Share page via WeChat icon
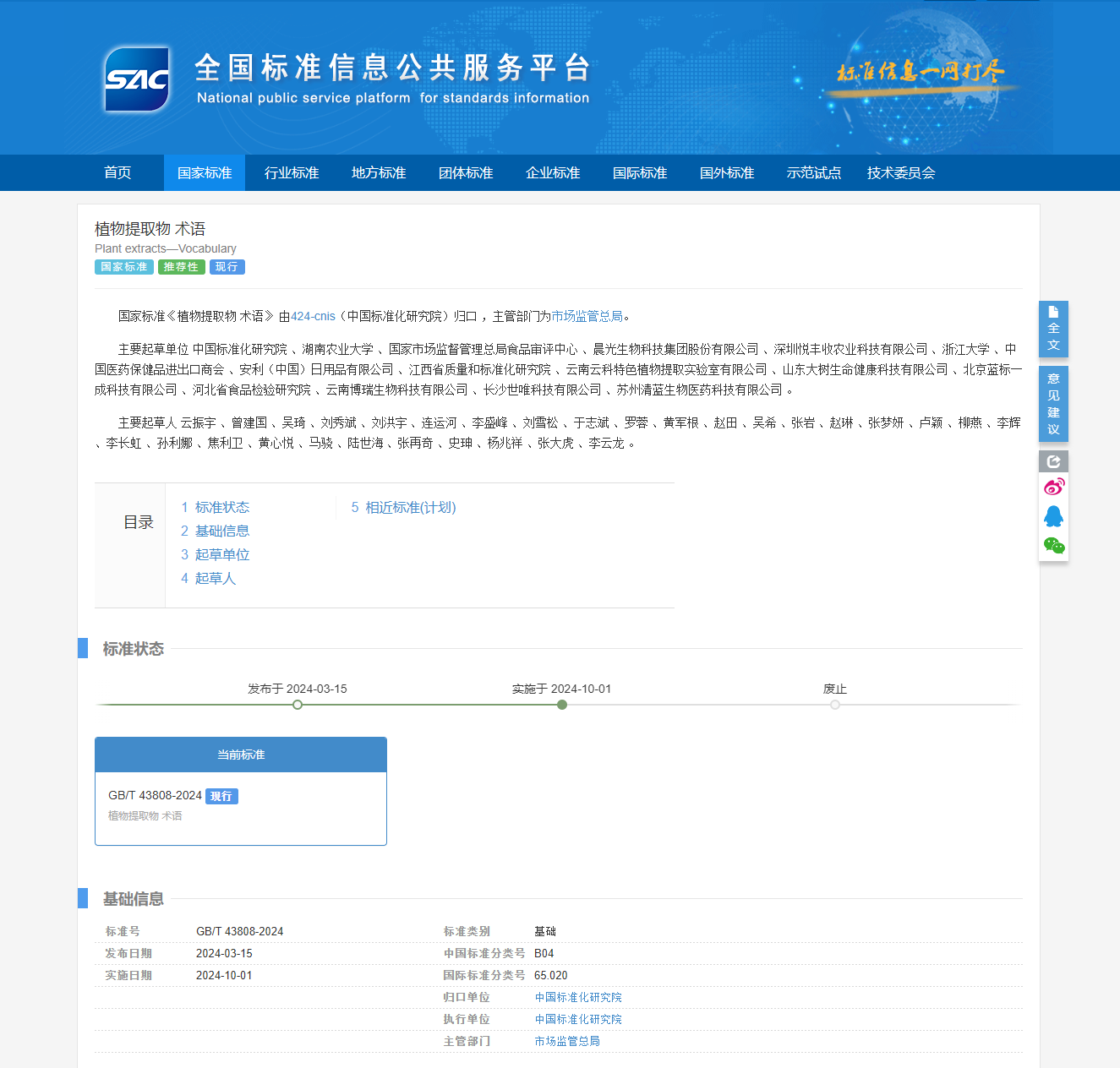 (1053, 546)
